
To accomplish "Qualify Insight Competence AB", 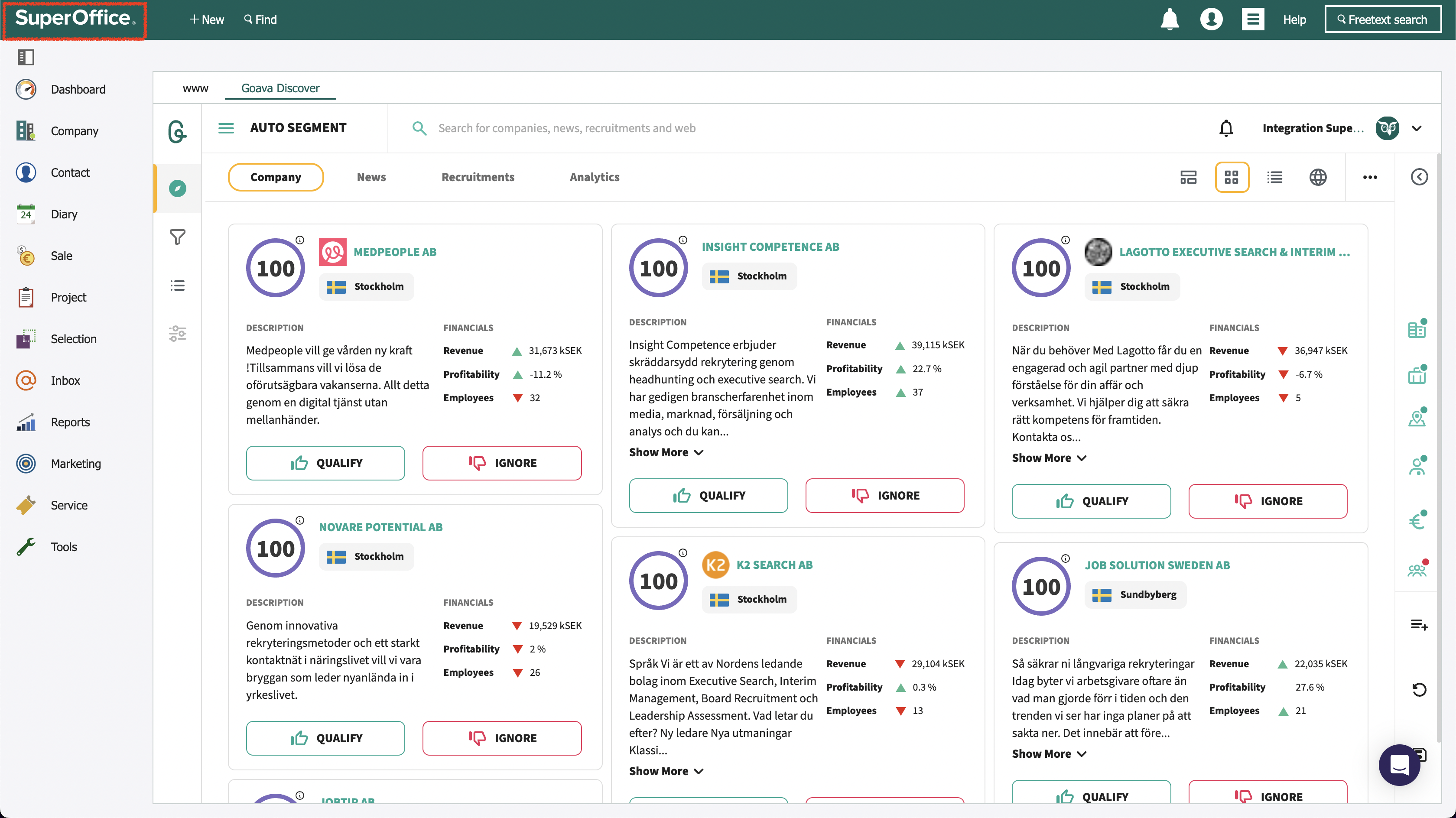I will click(708, 495).
